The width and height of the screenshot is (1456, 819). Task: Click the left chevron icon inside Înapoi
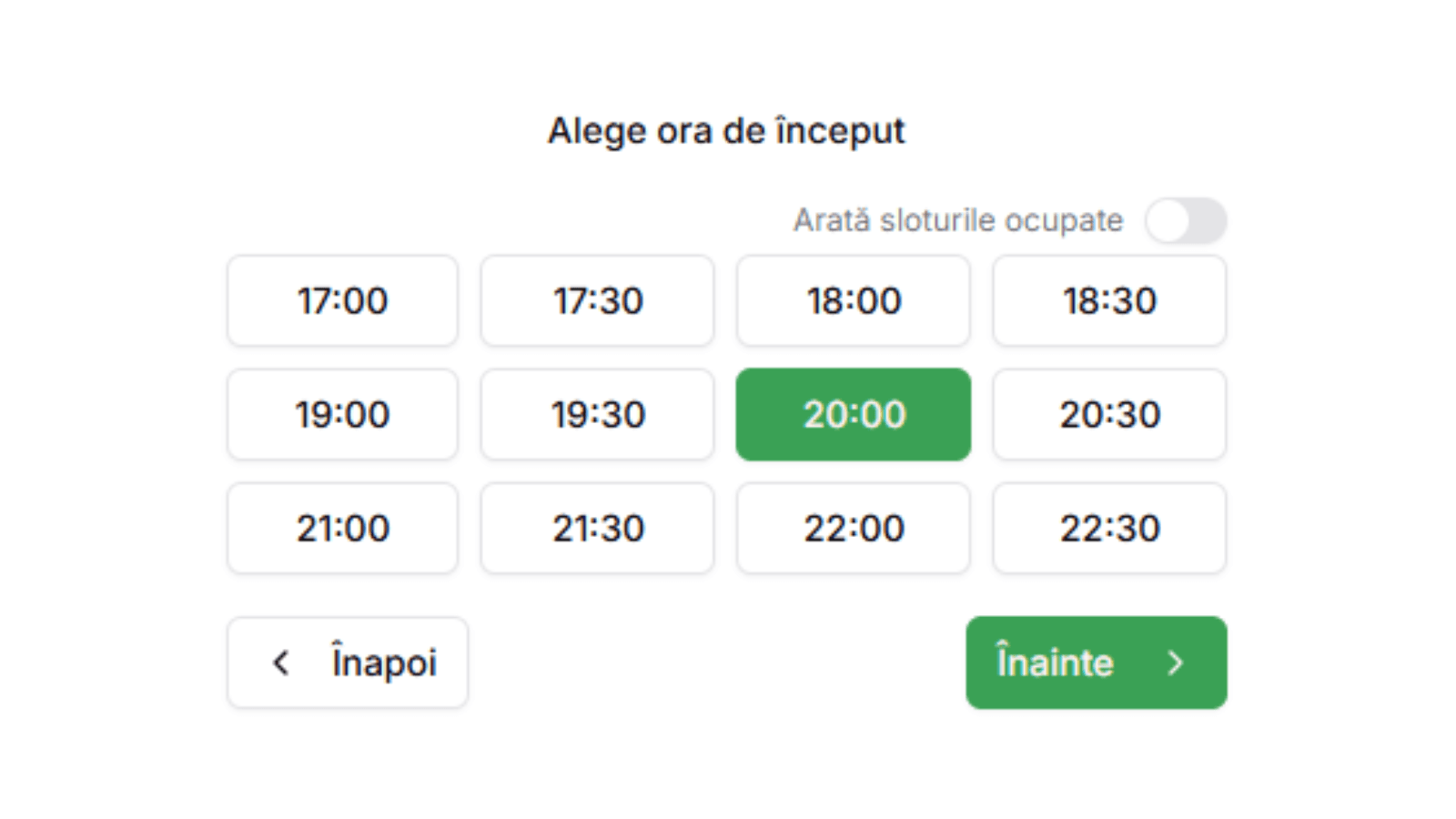(280, 662)
